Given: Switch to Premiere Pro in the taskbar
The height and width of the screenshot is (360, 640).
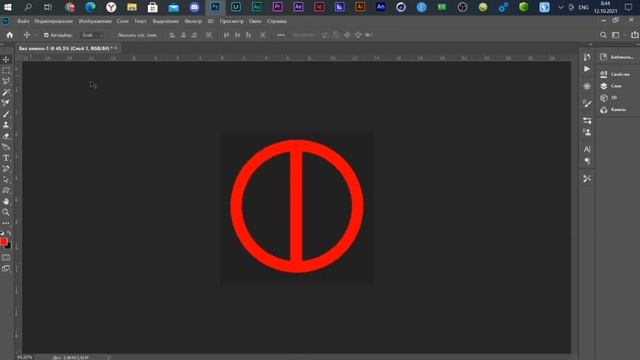Looking at the screenshot, I should coord(278,7).
